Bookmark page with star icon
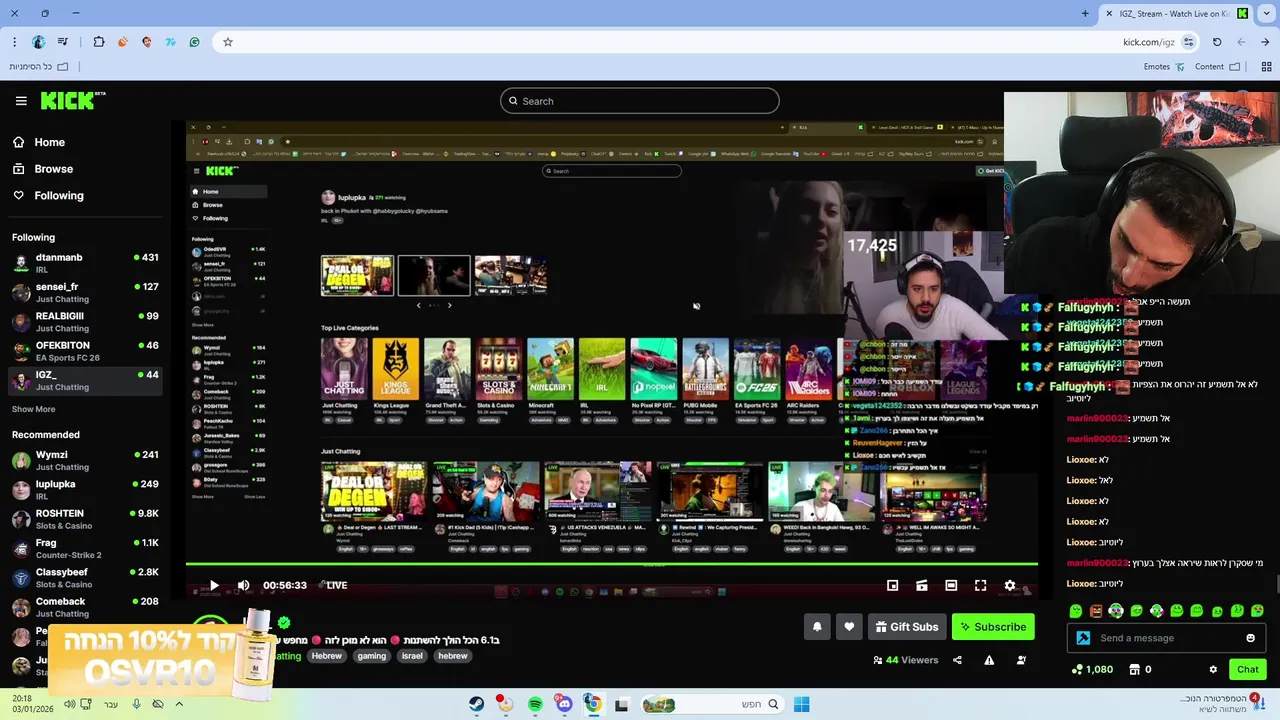The width and height of the screenshot is (1280, 720). point(228,42)
